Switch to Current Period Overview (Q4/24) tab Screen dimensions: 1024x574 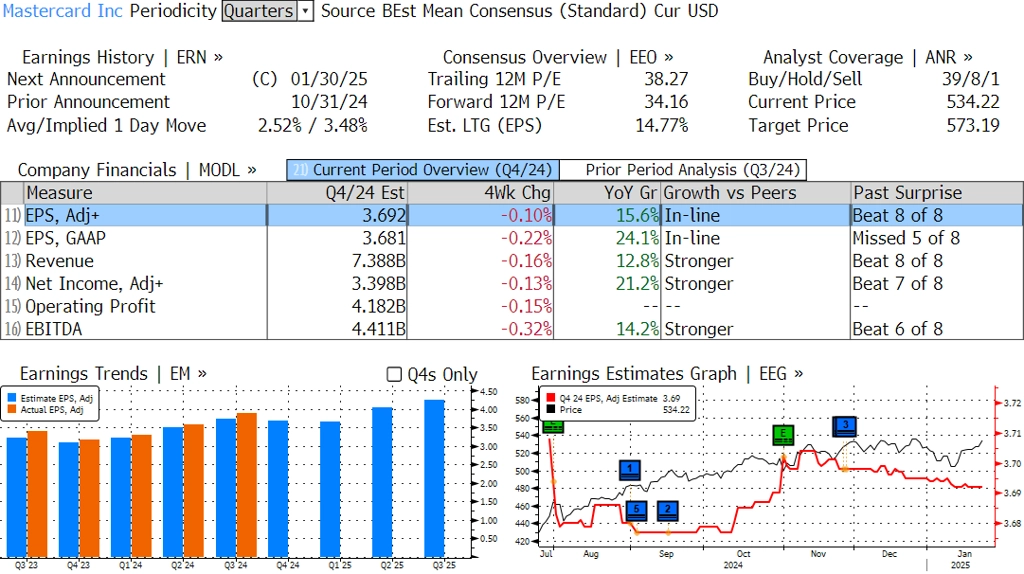(423, 170)
